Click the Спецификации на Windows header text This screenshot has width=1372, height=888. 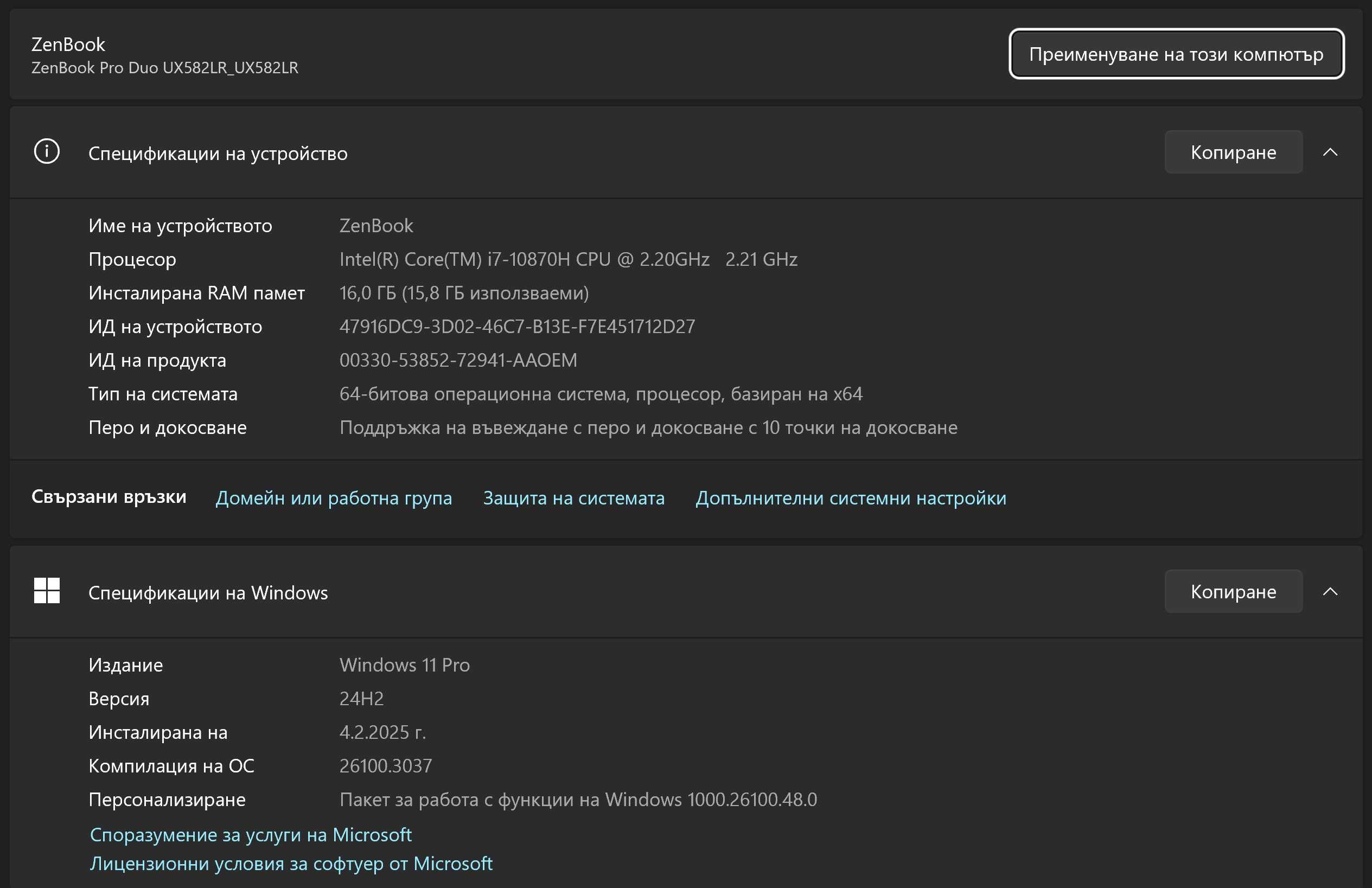coord(208,593)
